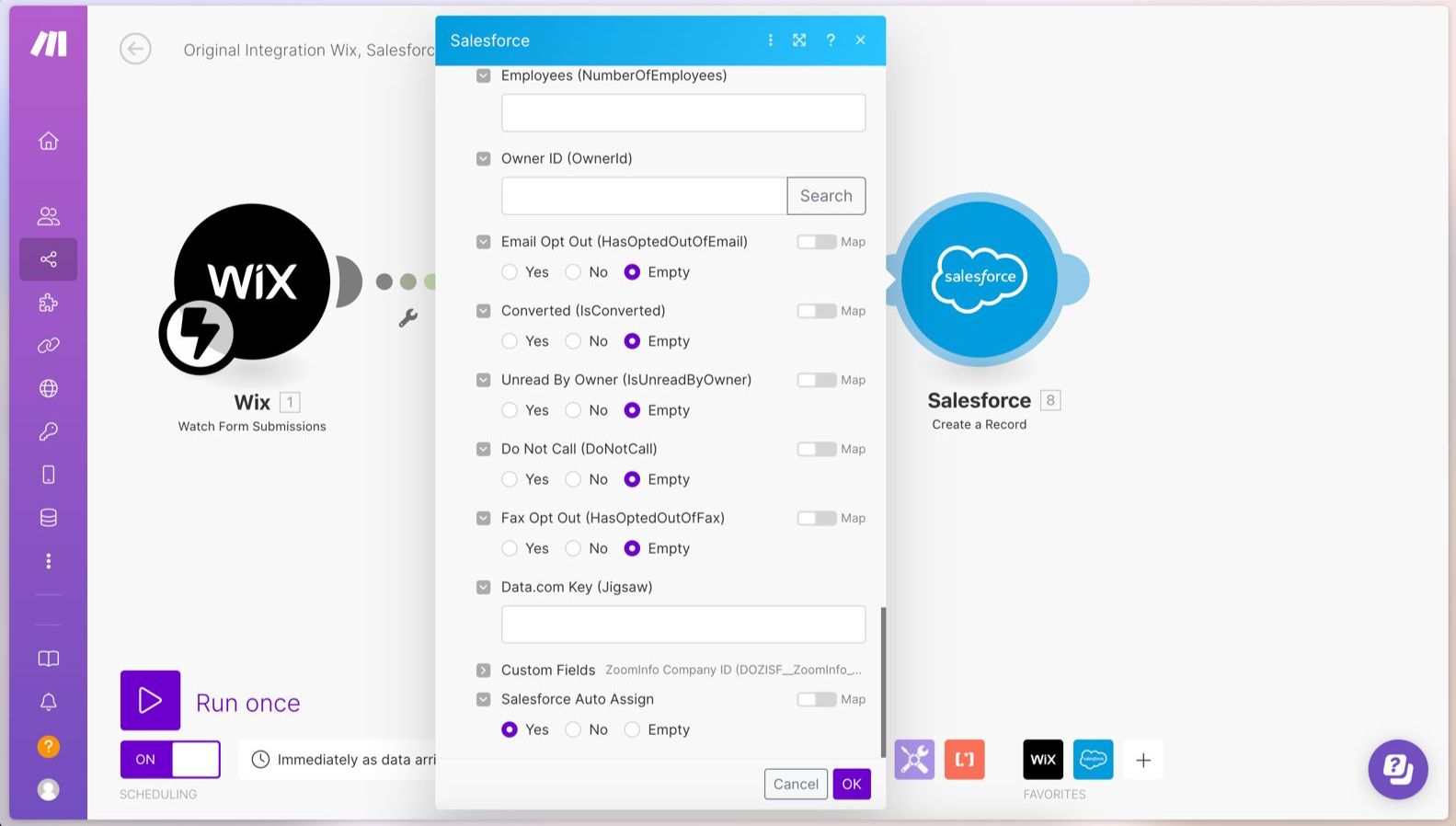Open the More three-dot sidebar menu
Screen dimensions: 1456x826
[x=49, y=561]
